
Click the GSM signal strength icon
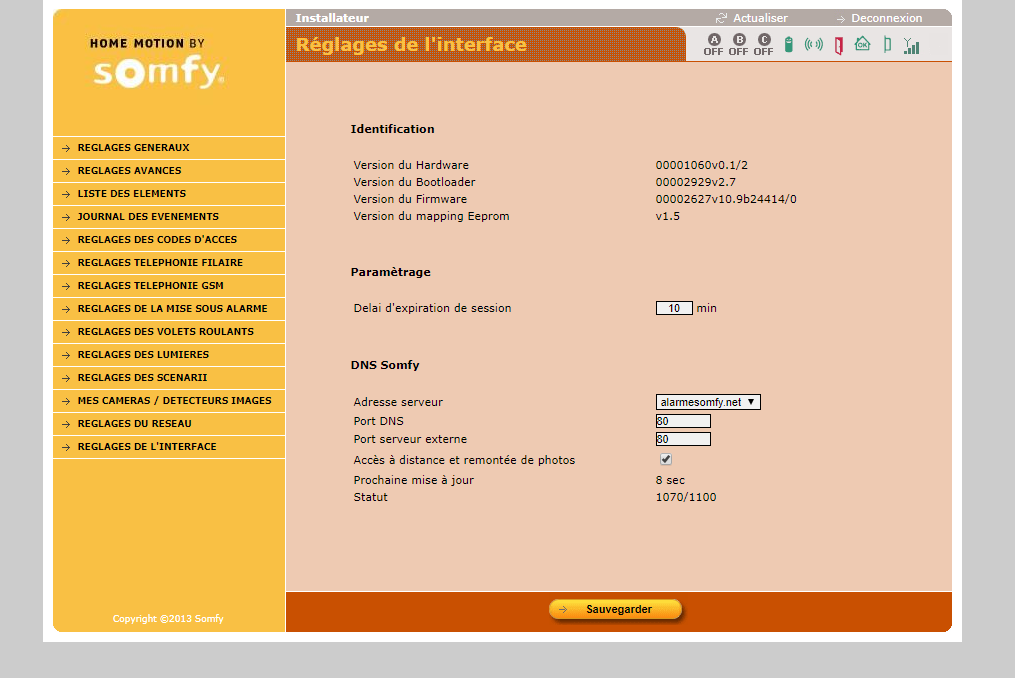click(x=911, y=45)
